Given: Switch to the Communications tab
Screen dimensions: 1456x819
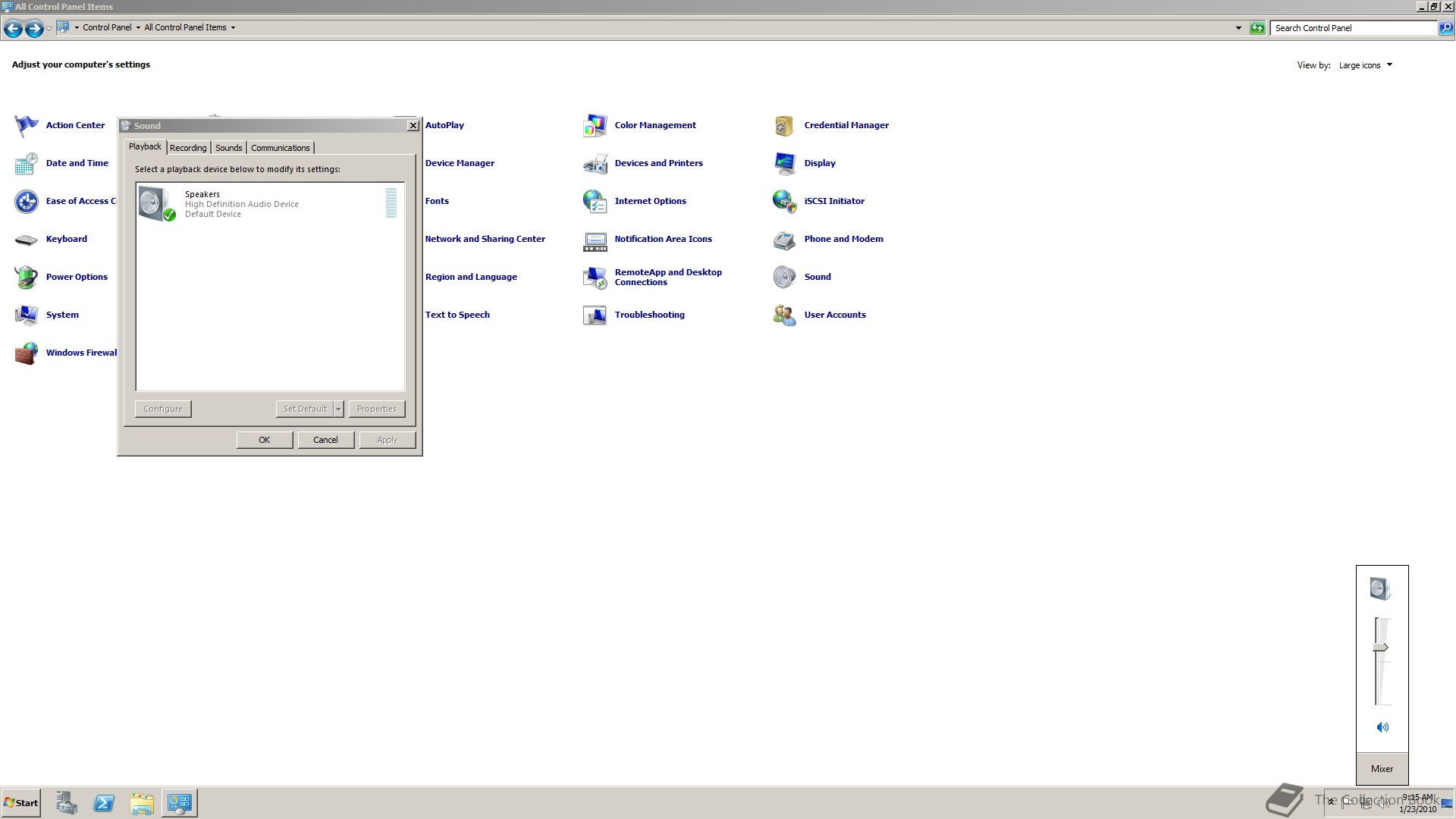Looking at the screenshot, I should click(281, 148).
